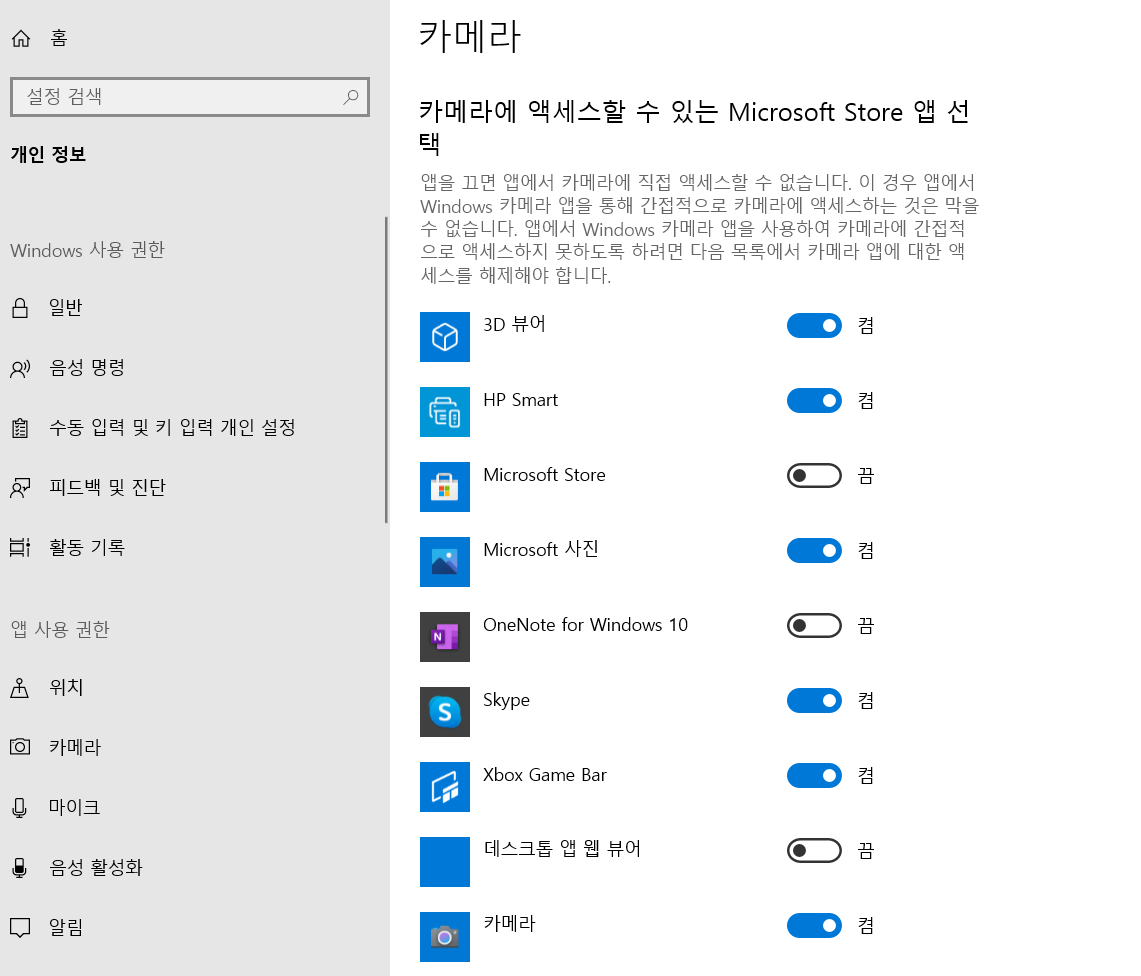Click the Skype label
Viewport: 1141px width, 976px height.
pyautogui.click(x=506, y=700)
